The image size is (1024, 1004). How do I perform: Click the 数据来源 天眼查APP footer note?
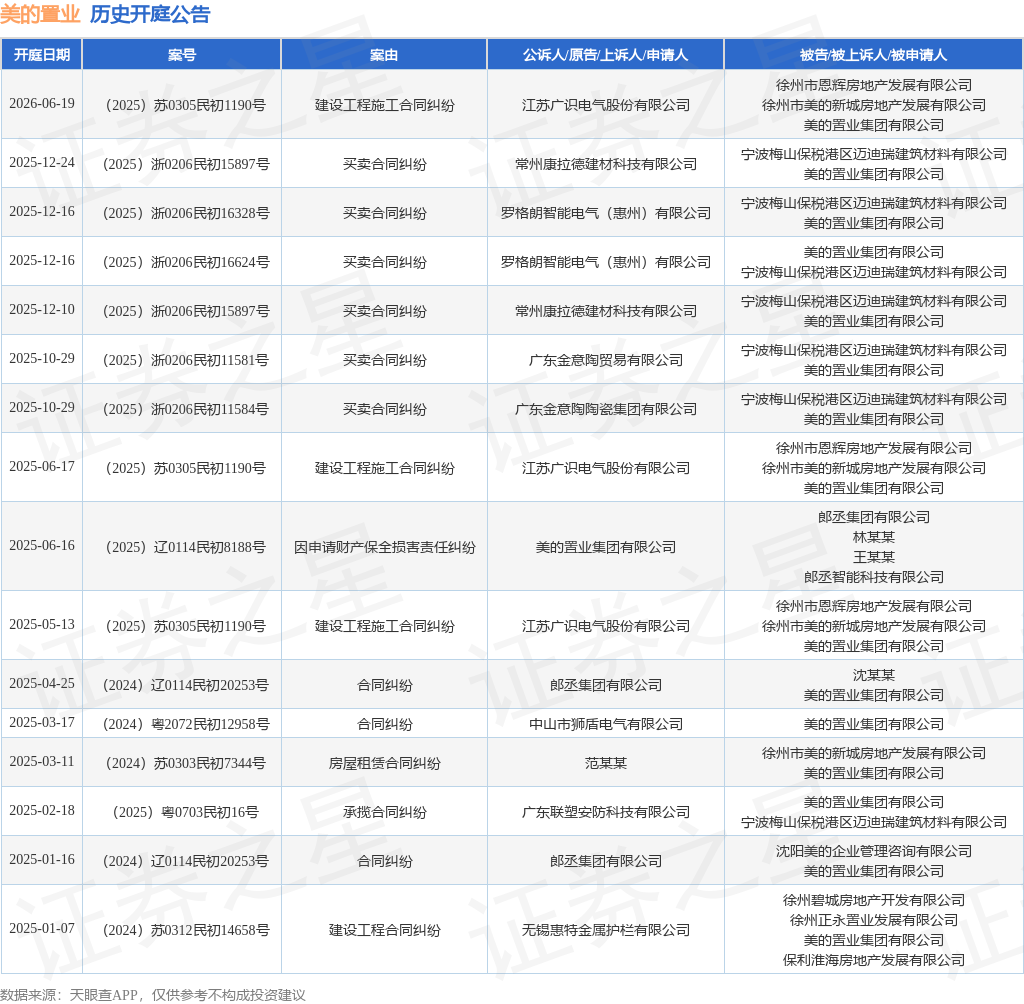(x=152, y=995)
